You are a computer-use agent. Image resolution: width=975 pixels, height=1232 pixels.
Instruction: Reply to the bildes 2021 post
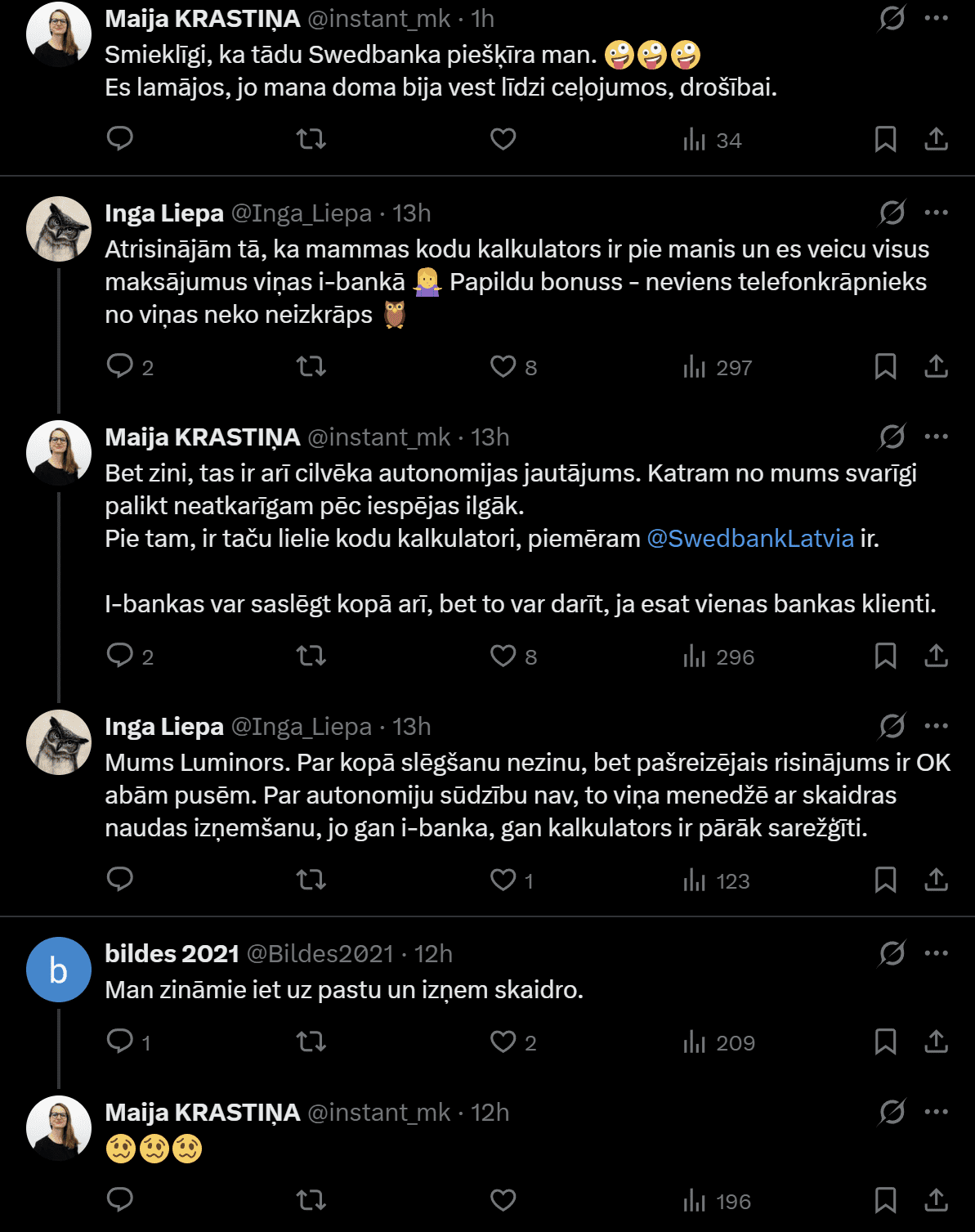coord(120,1042)
